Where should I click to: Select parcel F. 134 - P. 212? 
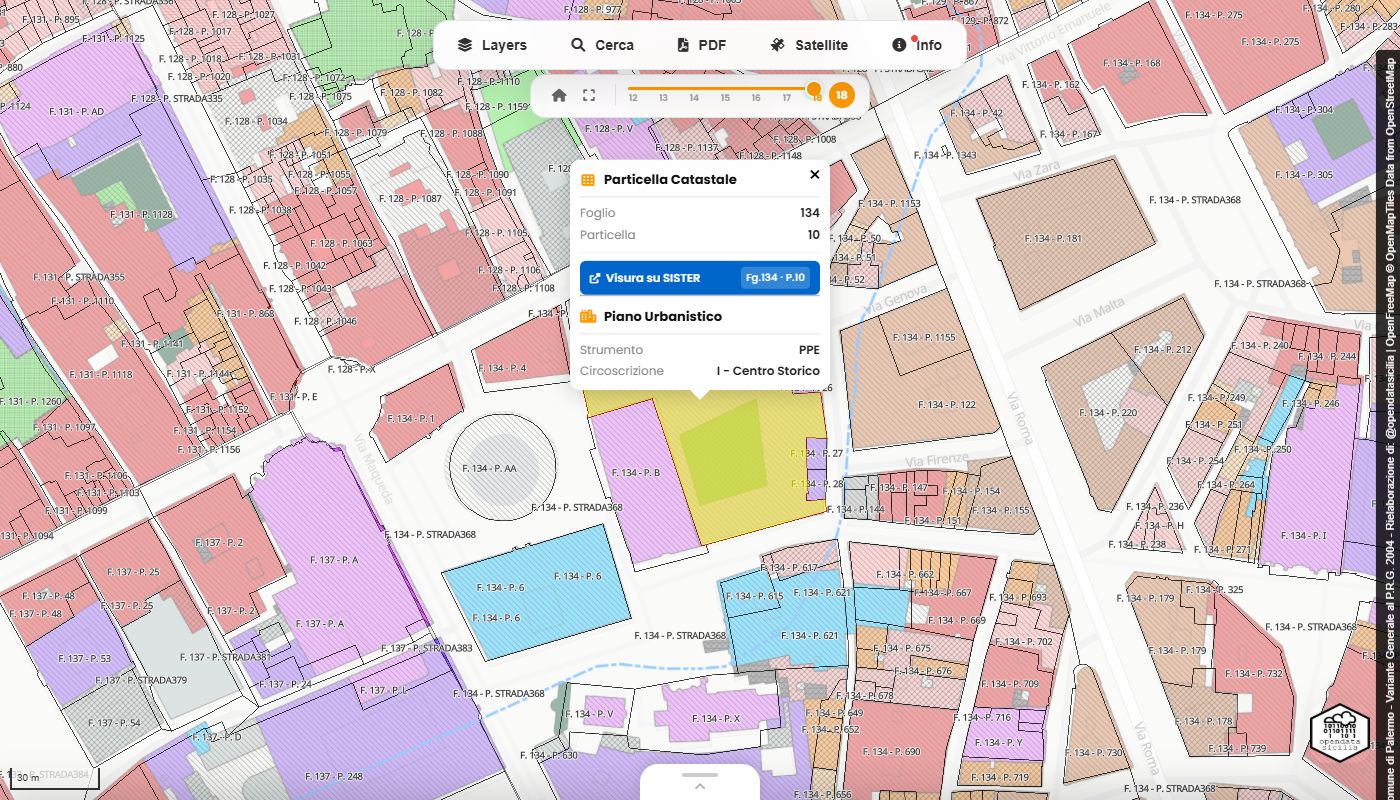1161,349
